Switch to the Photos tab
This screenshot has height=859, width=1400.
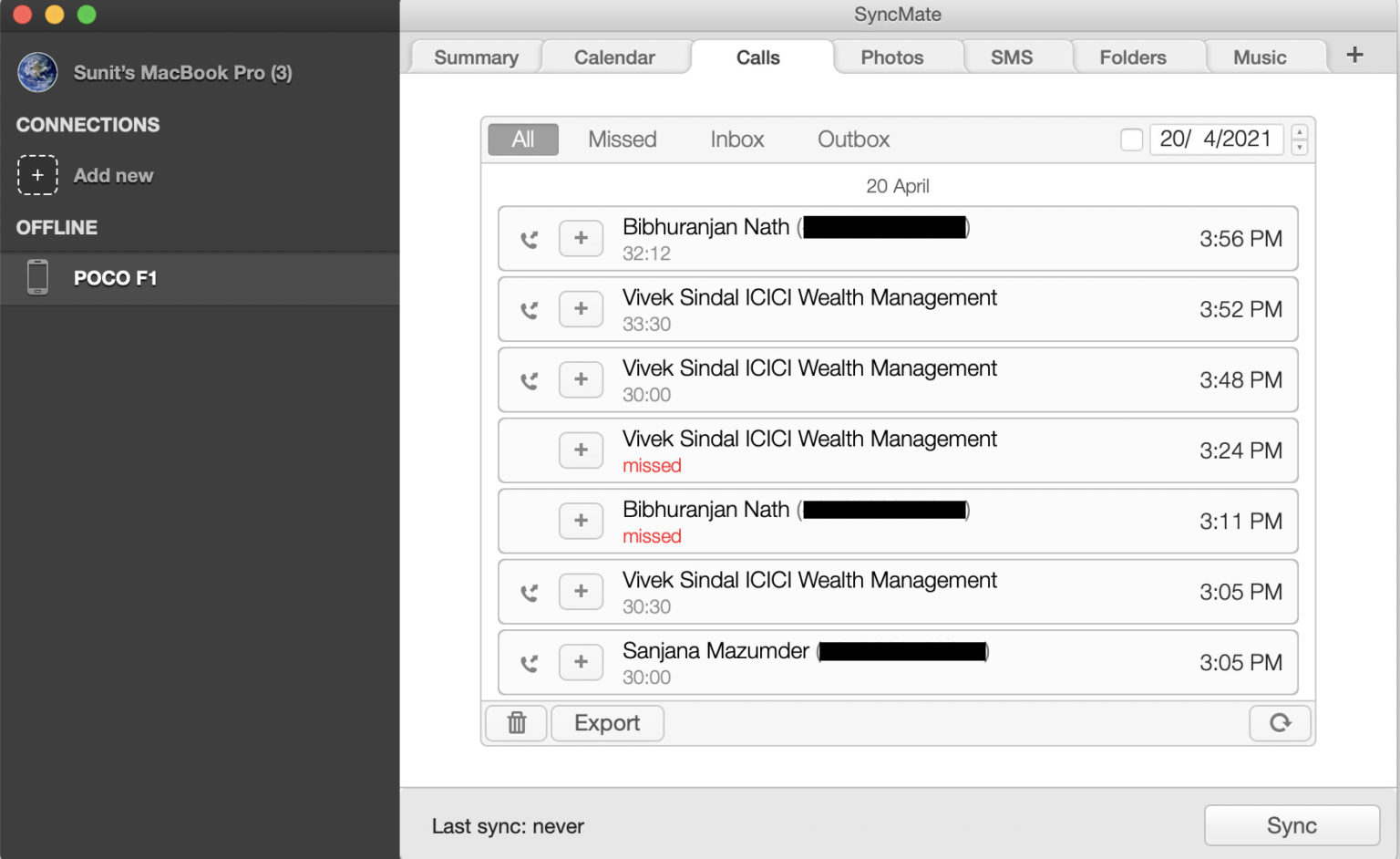[x=891, y=57]
